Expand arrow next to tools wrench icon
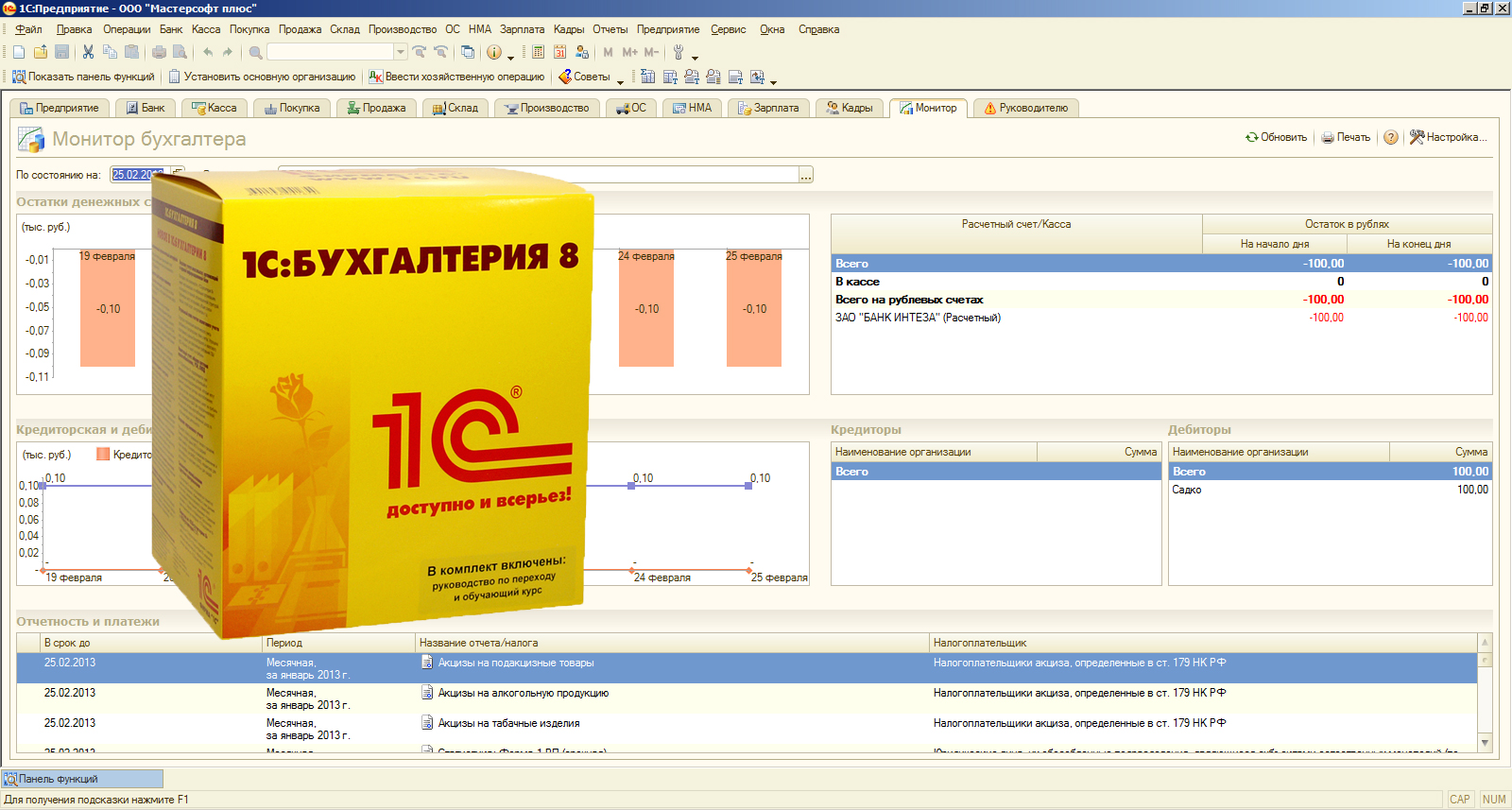This screenshot has height=810, width=1512. pyautogui.click(x=695, y=57)
